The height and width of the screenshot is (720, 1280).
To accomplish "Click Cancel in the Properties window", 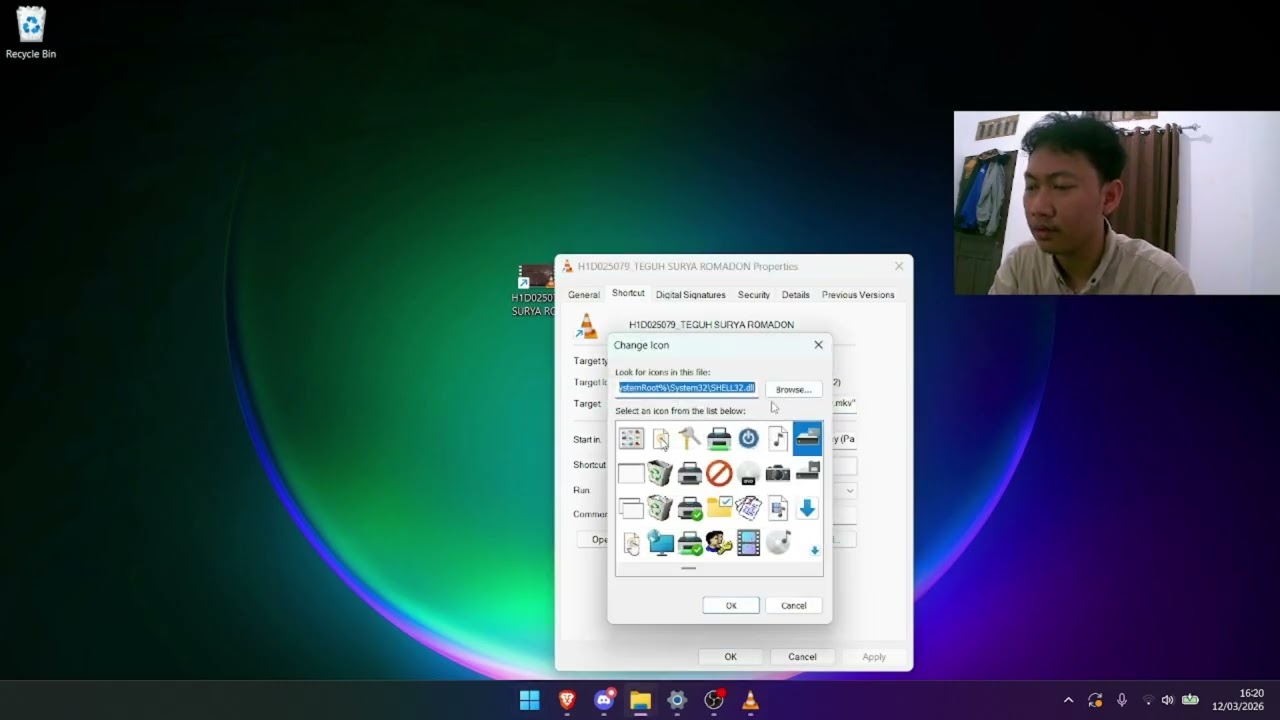I will 802,657.
